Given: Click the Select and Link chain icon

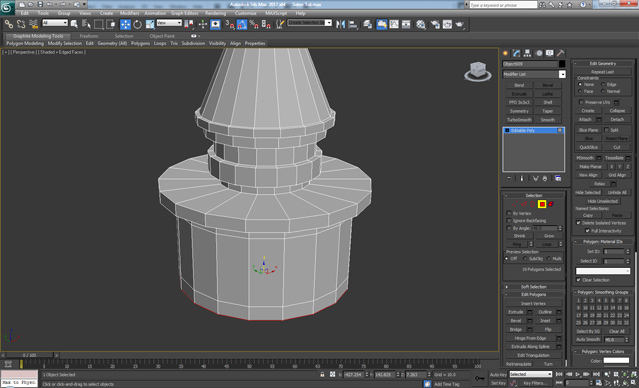Looking at the screenshot, I should [9, 24].
